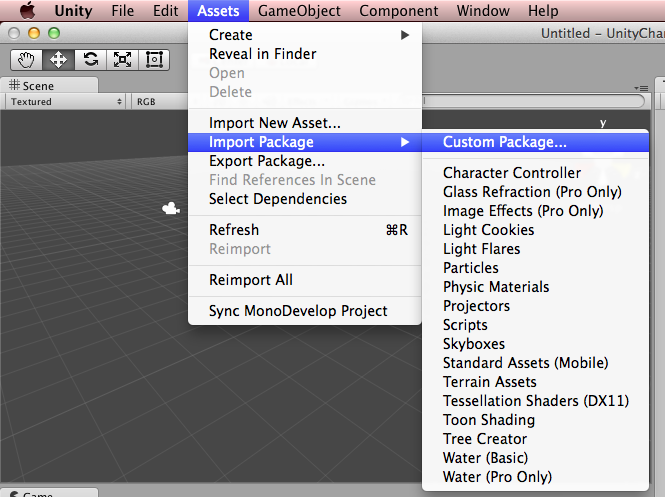Viewport: 665px width, 497px height.
Task: Choose Sync MonoDevelop Project
Action: tap(305, 311)
